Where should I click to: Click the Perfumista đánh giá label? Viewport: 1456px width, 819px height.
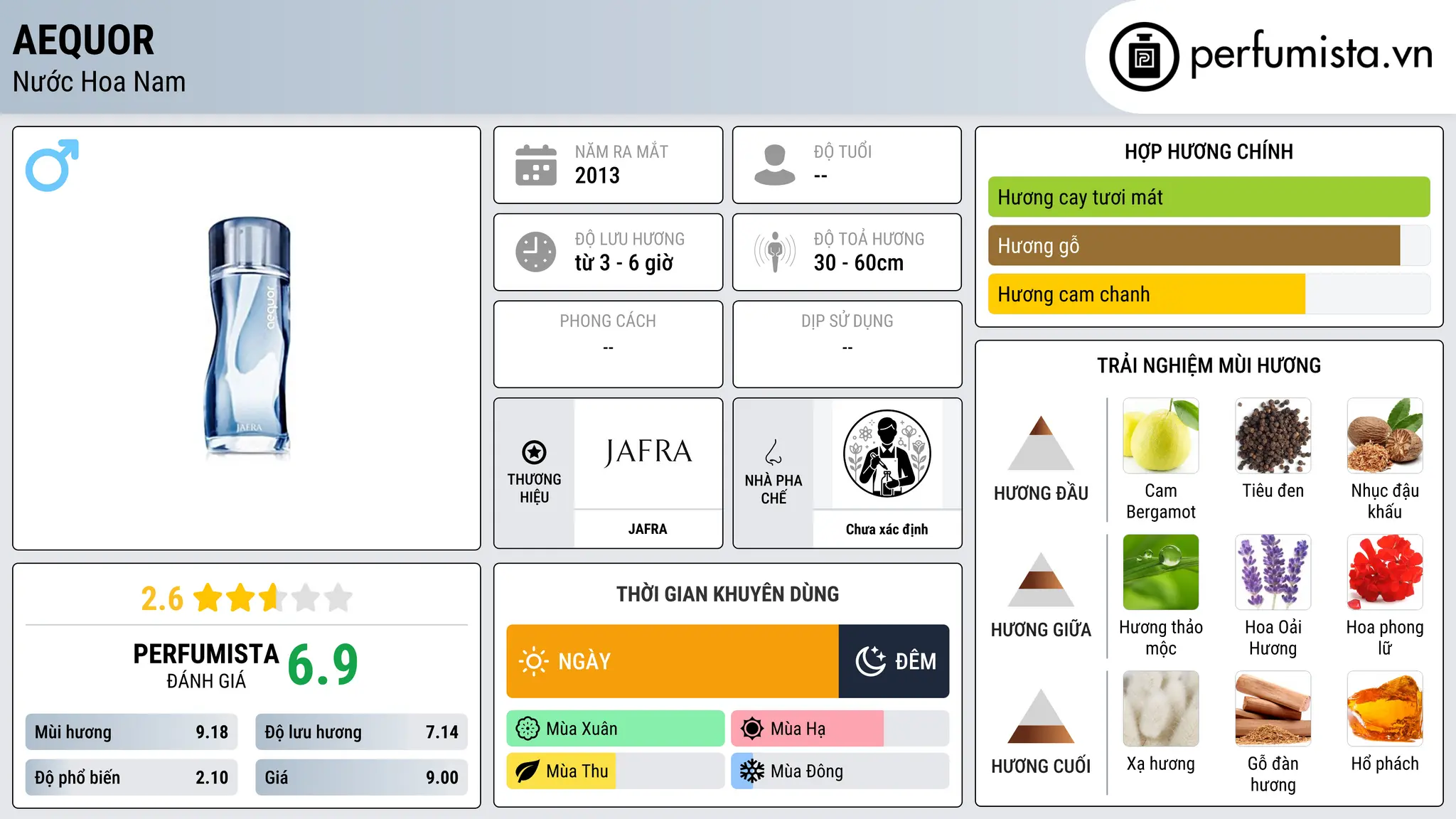206,665
